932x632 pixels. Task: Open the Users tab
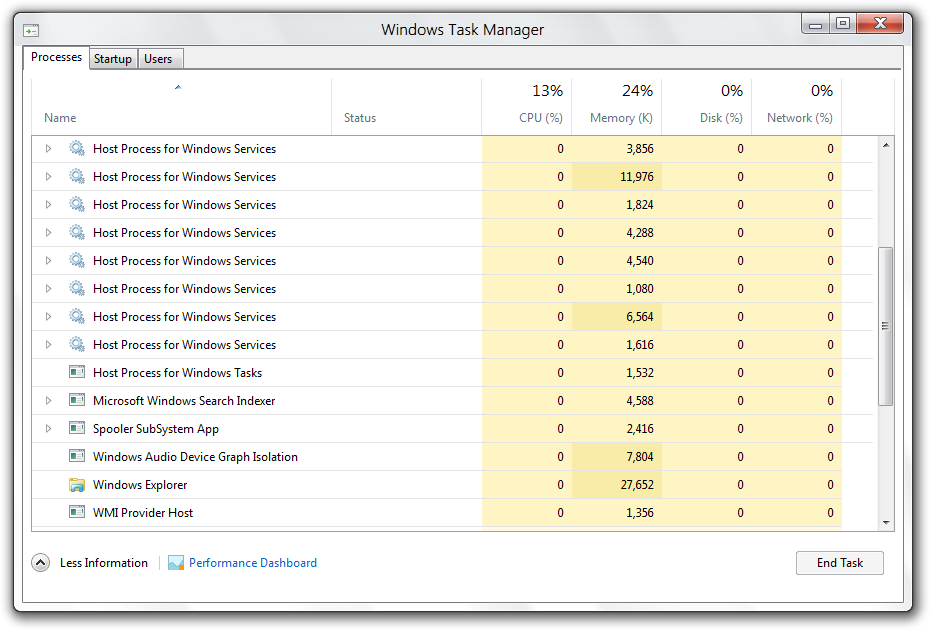[x=158, y=59]
